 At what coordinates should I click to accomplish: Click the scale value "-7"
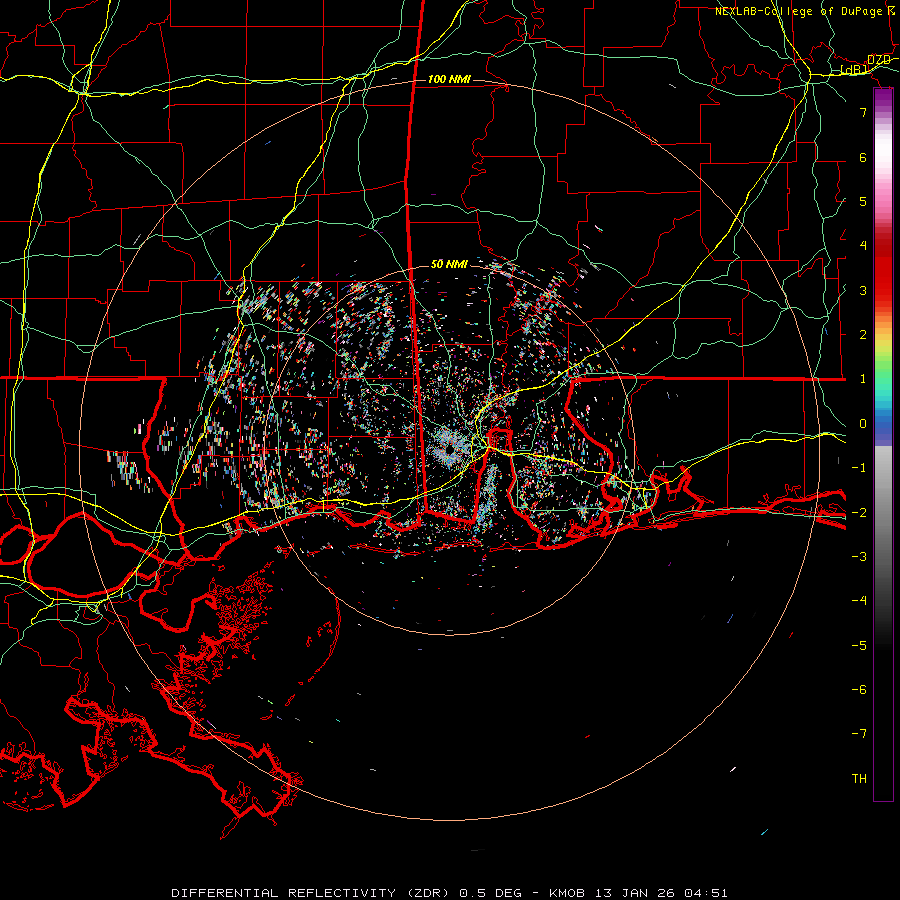tap(859, 734)
